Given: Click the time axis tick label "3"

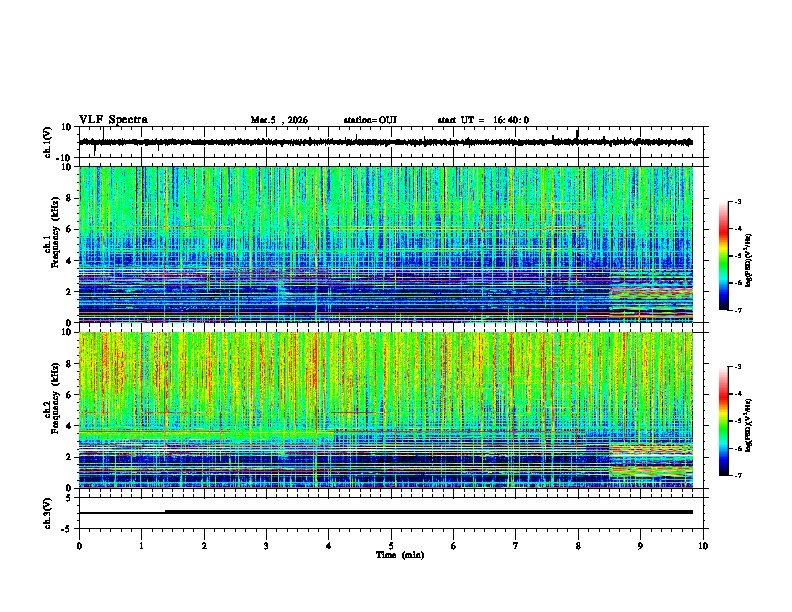Looking at the screenshot, I should 266,546.
